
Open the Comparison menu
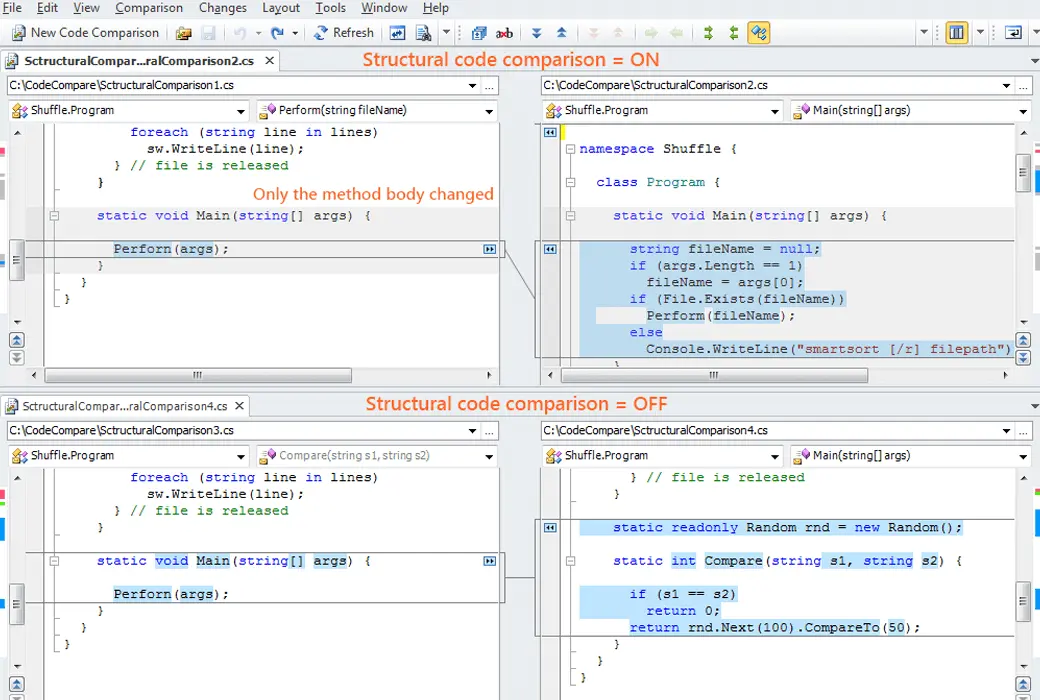coord(149,8)
